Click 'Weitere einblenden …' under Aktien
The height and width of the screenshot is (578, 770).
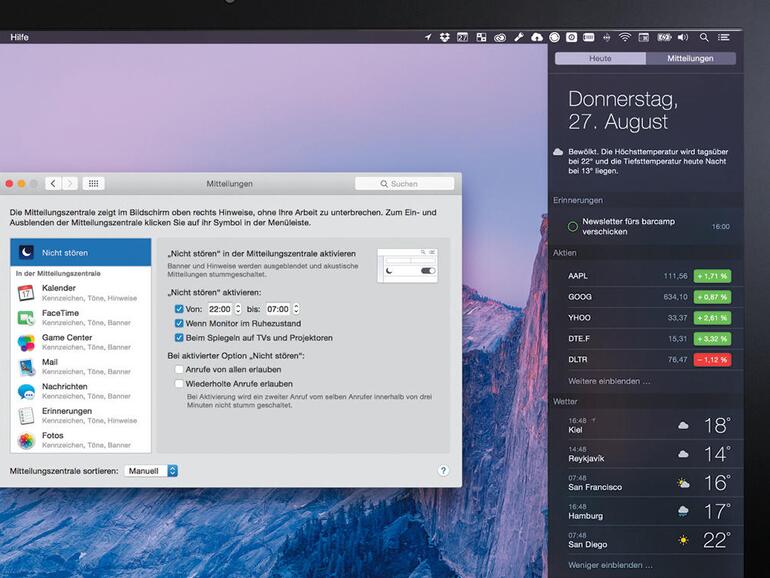609,381
